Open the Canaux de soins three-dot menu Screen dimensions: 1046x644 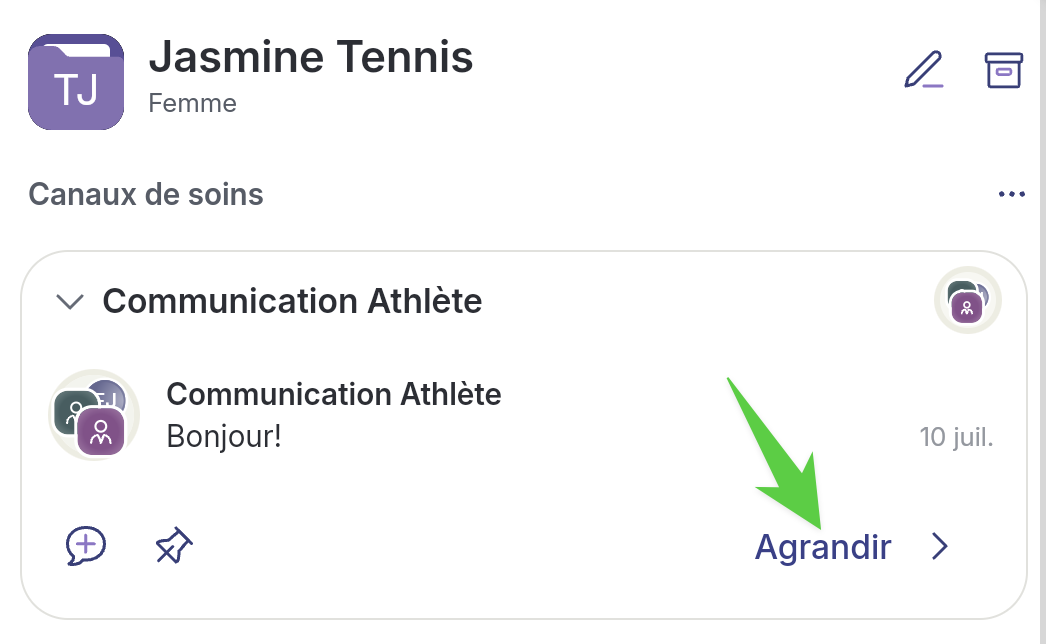pos(1012,194)
